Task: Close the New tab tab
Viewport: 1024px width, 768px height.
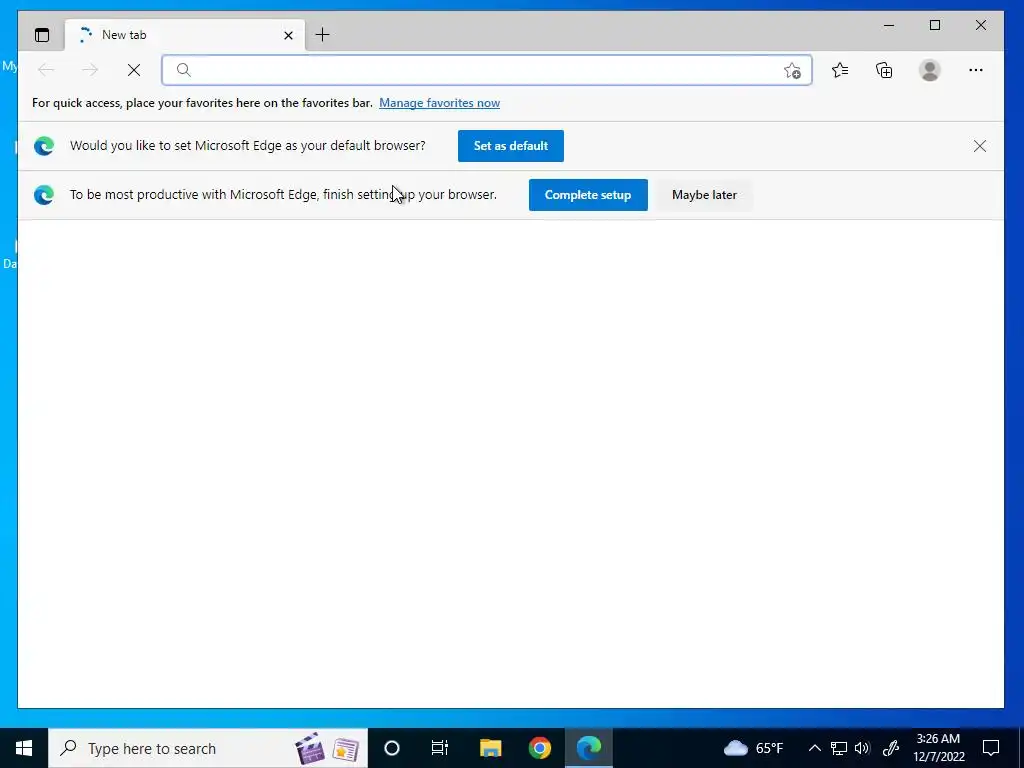Action: [x=288, y=35]
